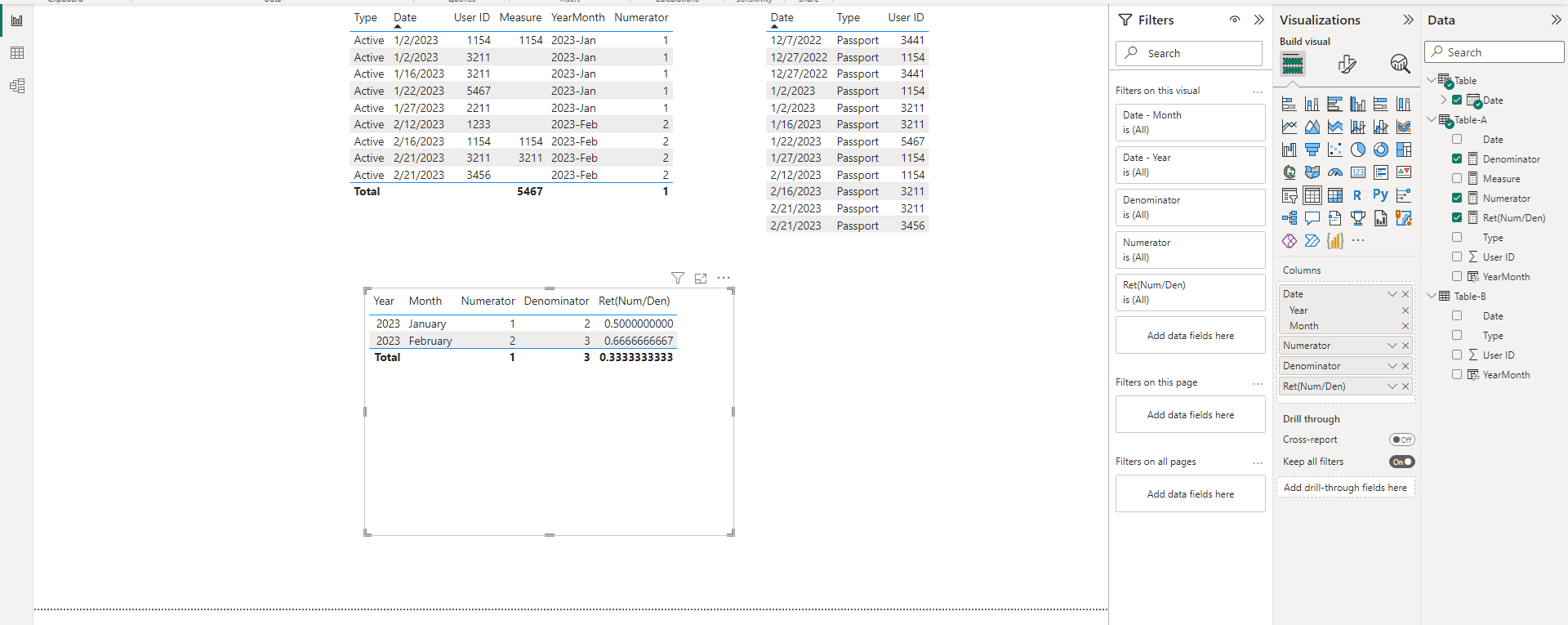Collapse the Table-A field list
Image resolution: width=1568 pixels, height=625 pixels.
1431,119
